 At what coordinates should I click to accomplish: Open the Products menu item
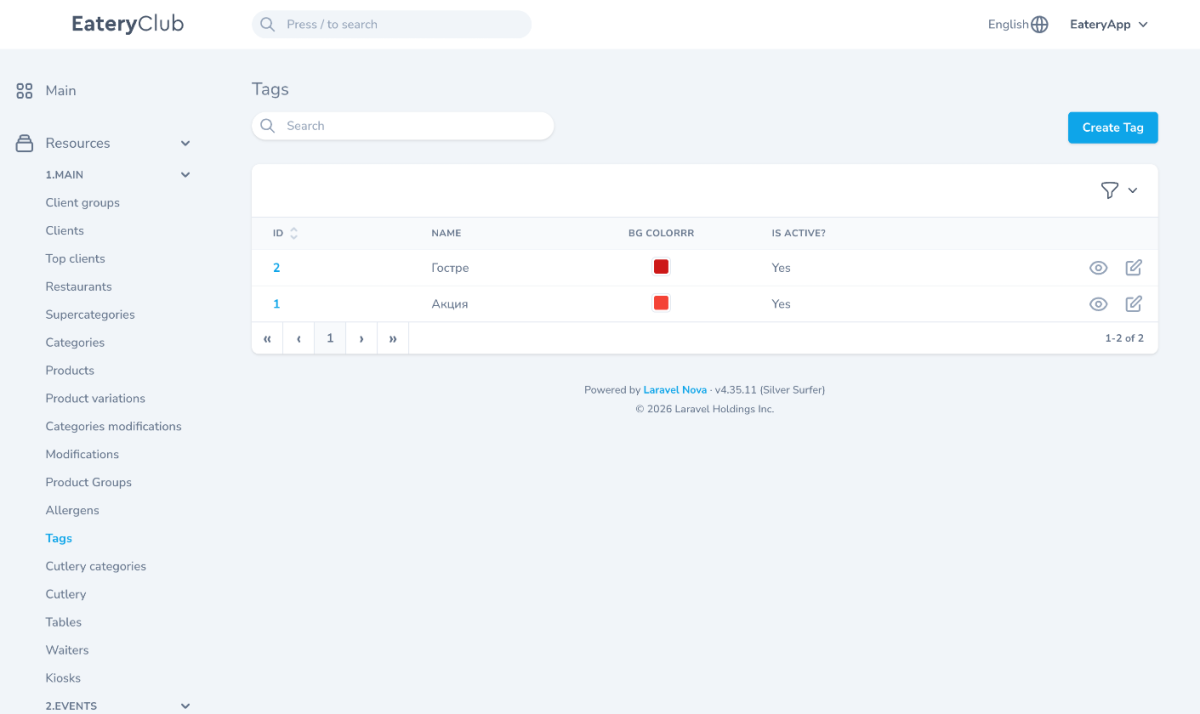(x=70, y=371)
